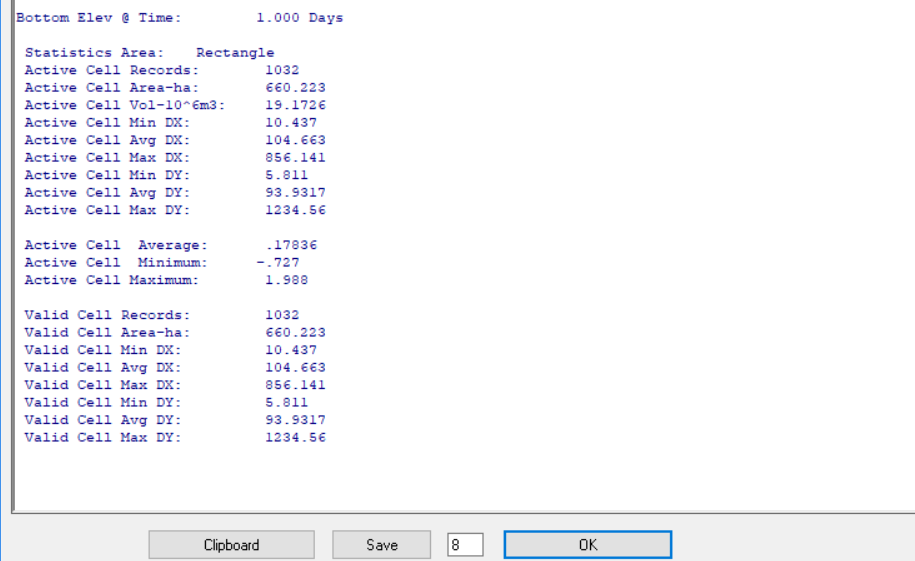
Task: Select Active Cell Area-ha value 660.223
Action: click(295, 88)
